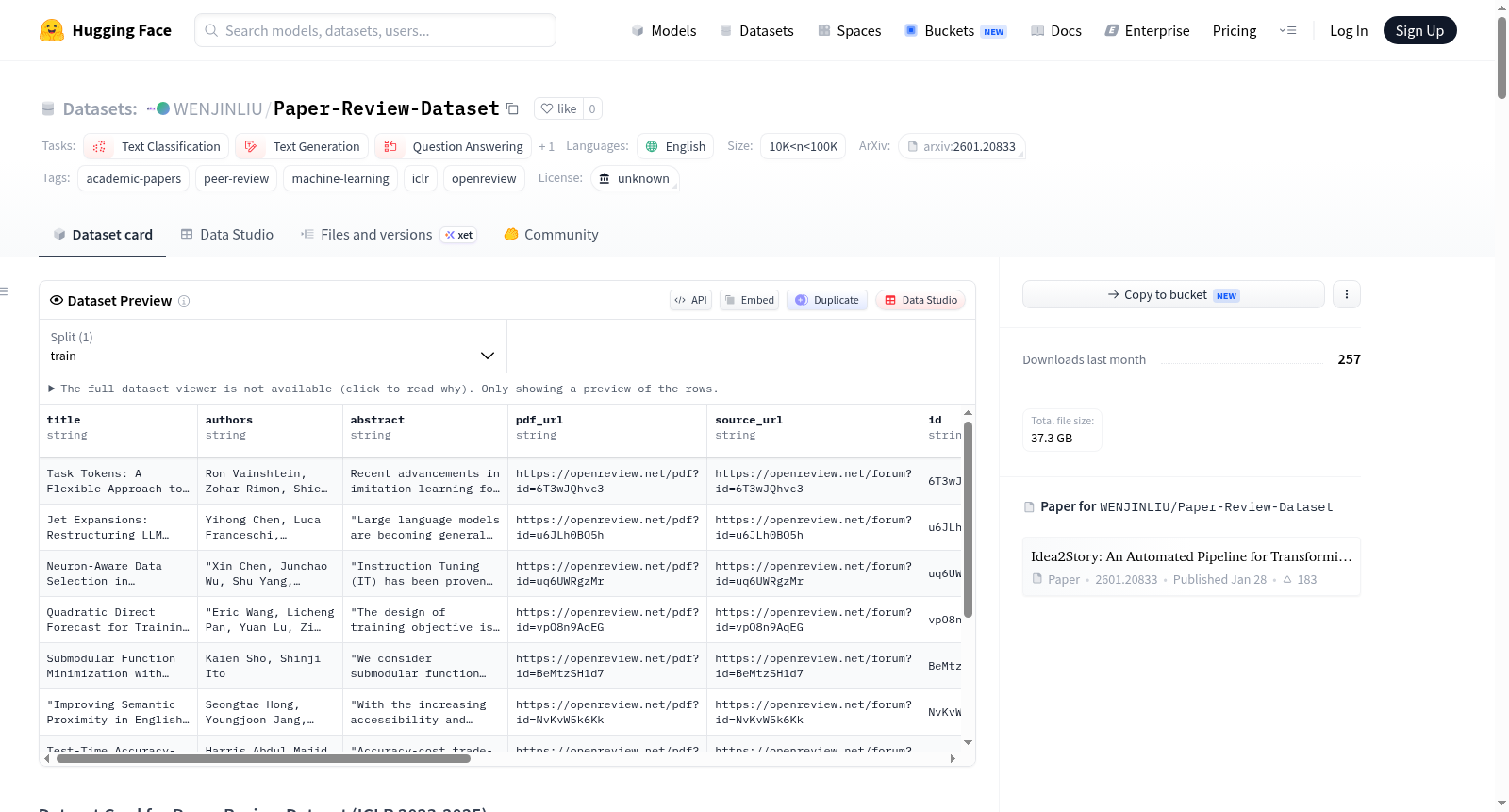This screenshot has width=1509, height=812.
Task: Click the peer-review tag
Action: pos(236,178)
